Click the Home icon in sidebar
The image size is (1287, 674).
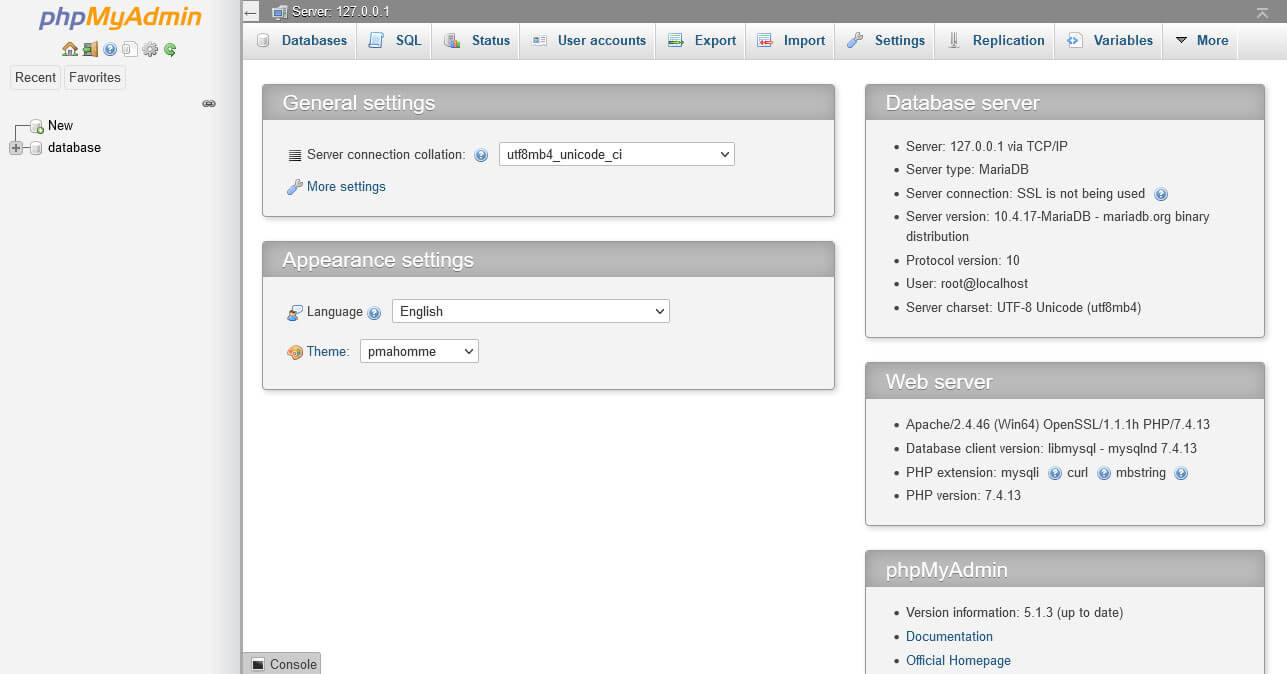coord(69,49)
